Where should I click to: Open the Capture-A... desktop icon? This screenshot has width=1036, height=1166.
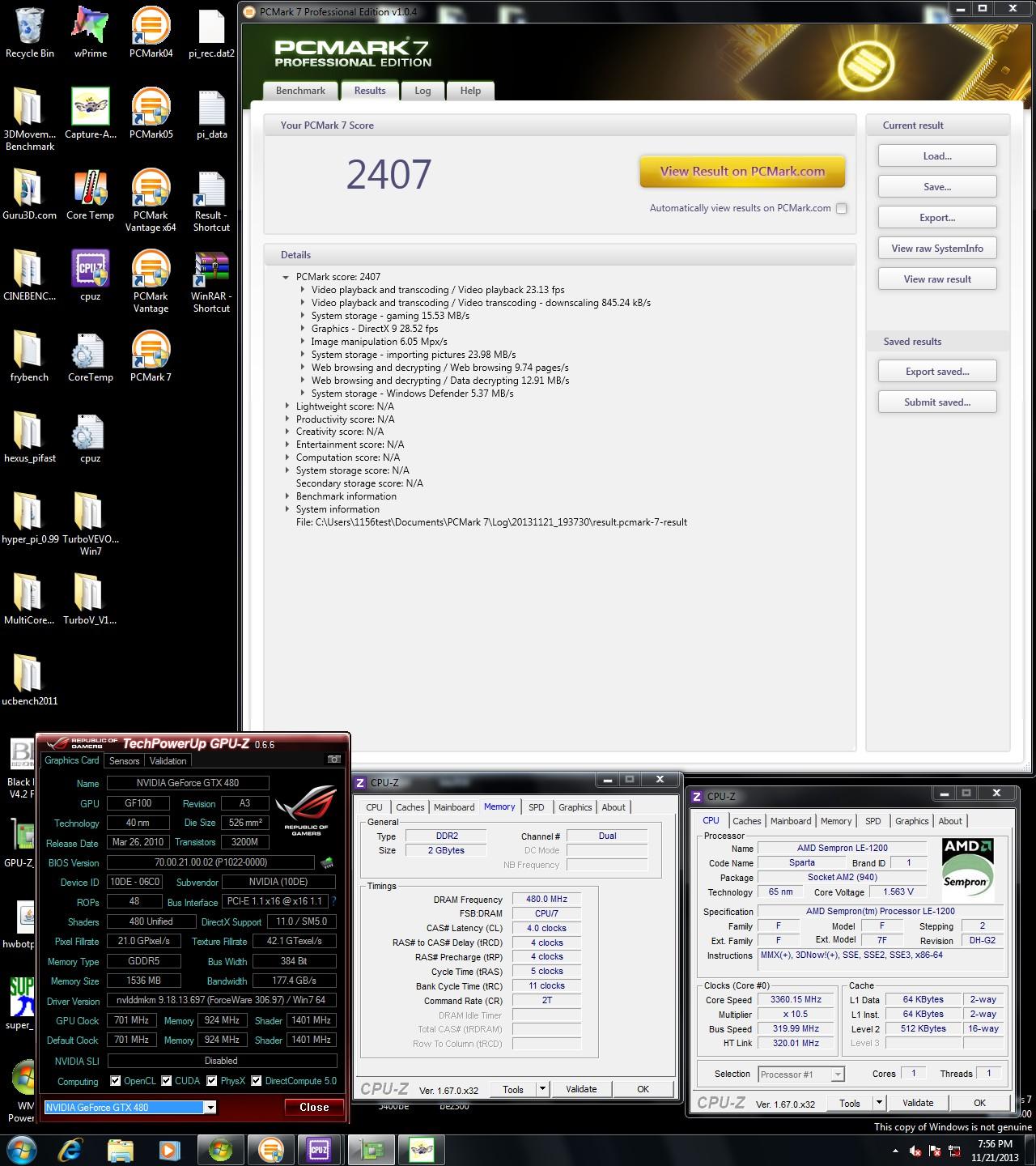[90, 113]
